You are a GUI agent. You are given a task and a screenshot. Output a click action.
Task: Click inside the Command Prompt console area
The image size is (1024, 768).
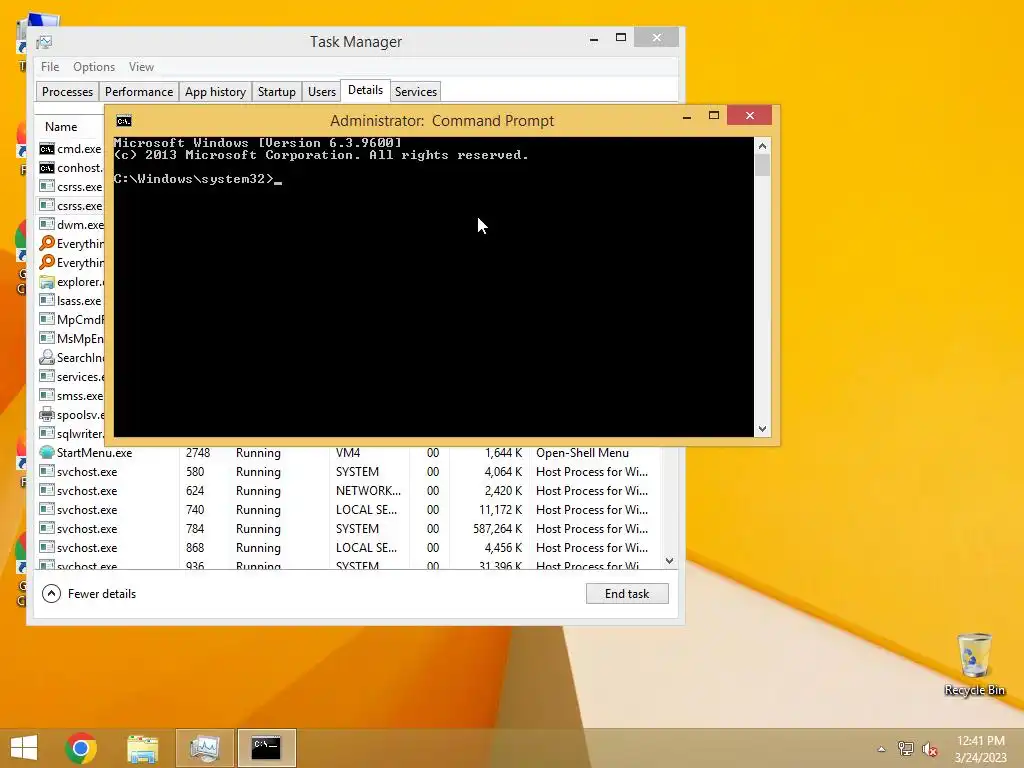click(x=433, y=286)
